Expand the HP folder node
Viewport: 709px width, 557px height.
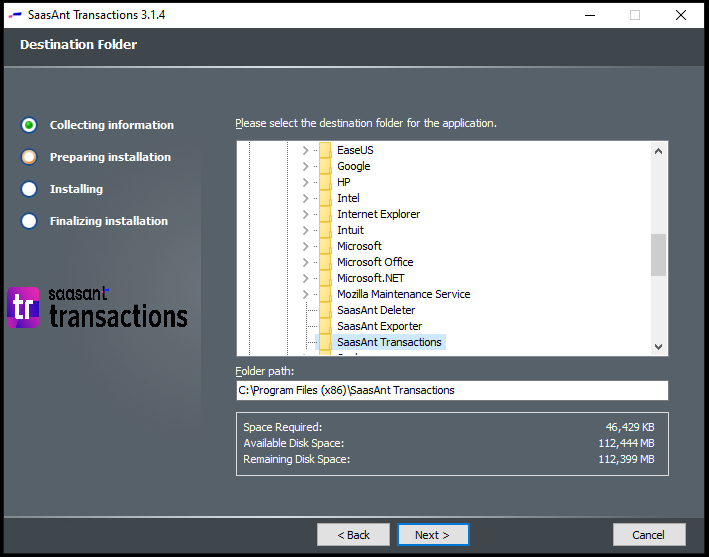[306, 182]
